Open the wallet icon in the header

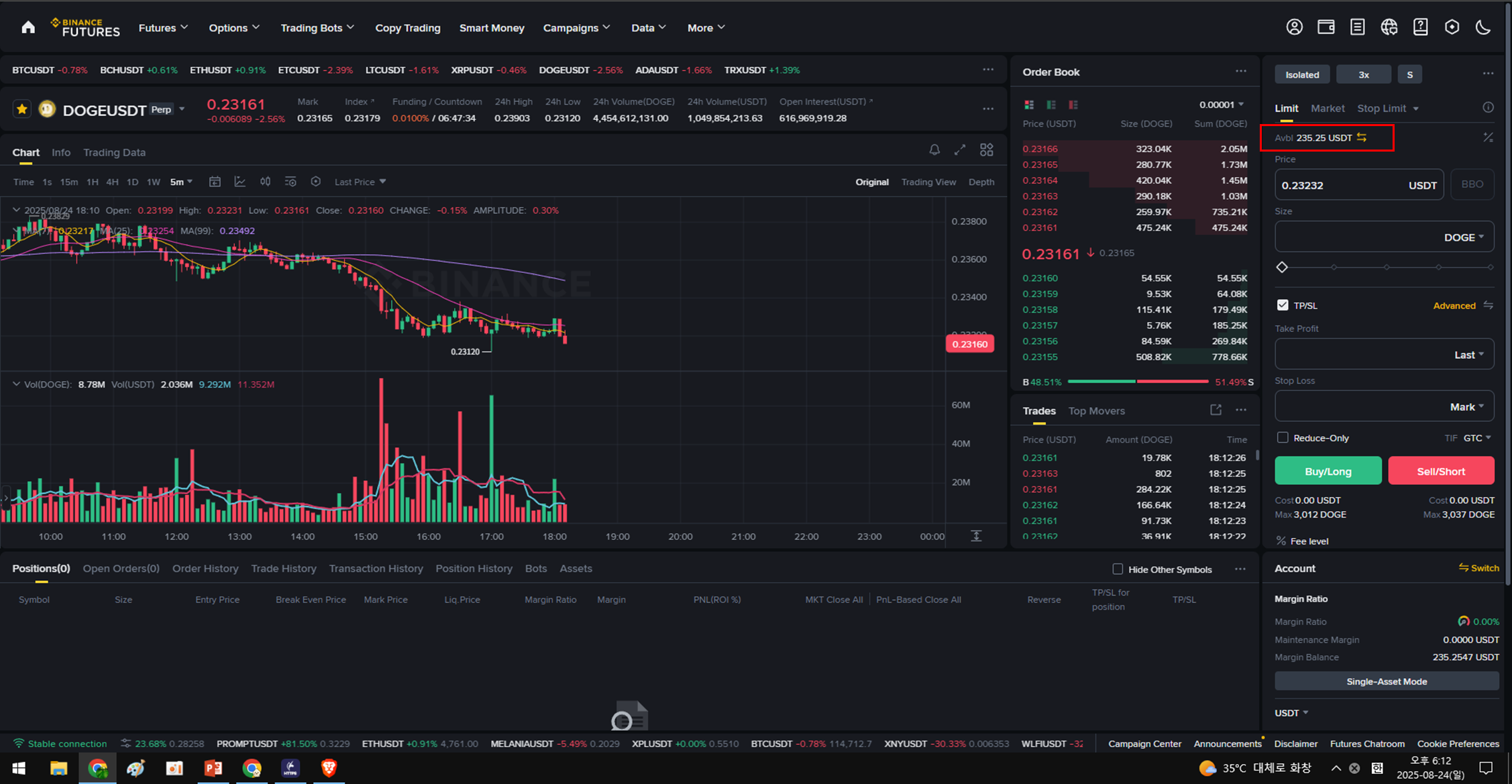tap(1326, 27)
